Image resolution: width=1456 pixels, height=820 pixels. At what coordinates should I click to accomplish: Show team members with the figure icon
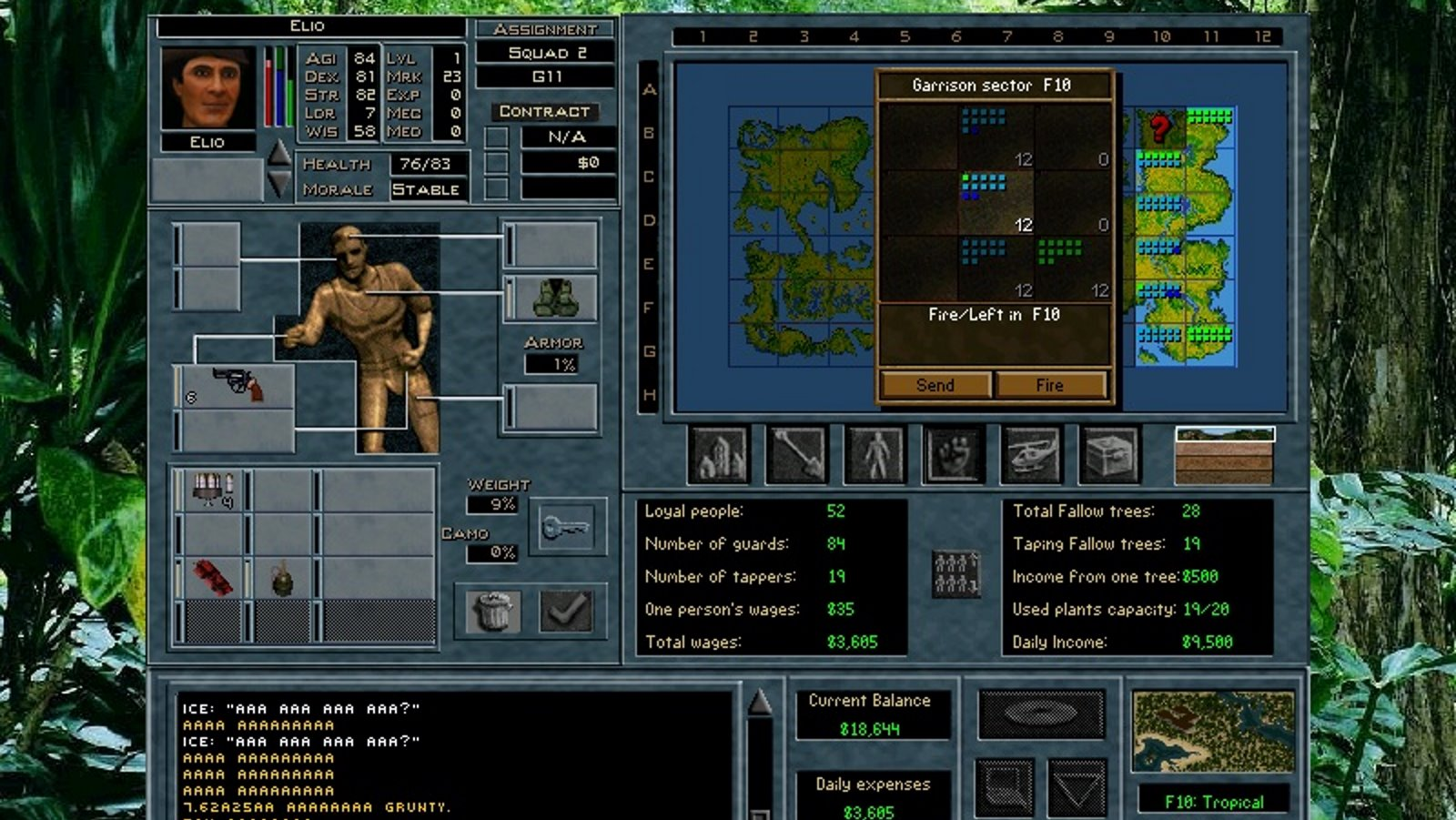875,453
